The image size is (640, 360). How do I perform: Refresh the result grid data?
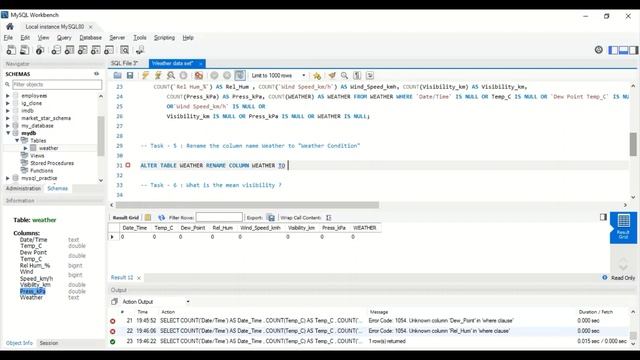point(161,218)
